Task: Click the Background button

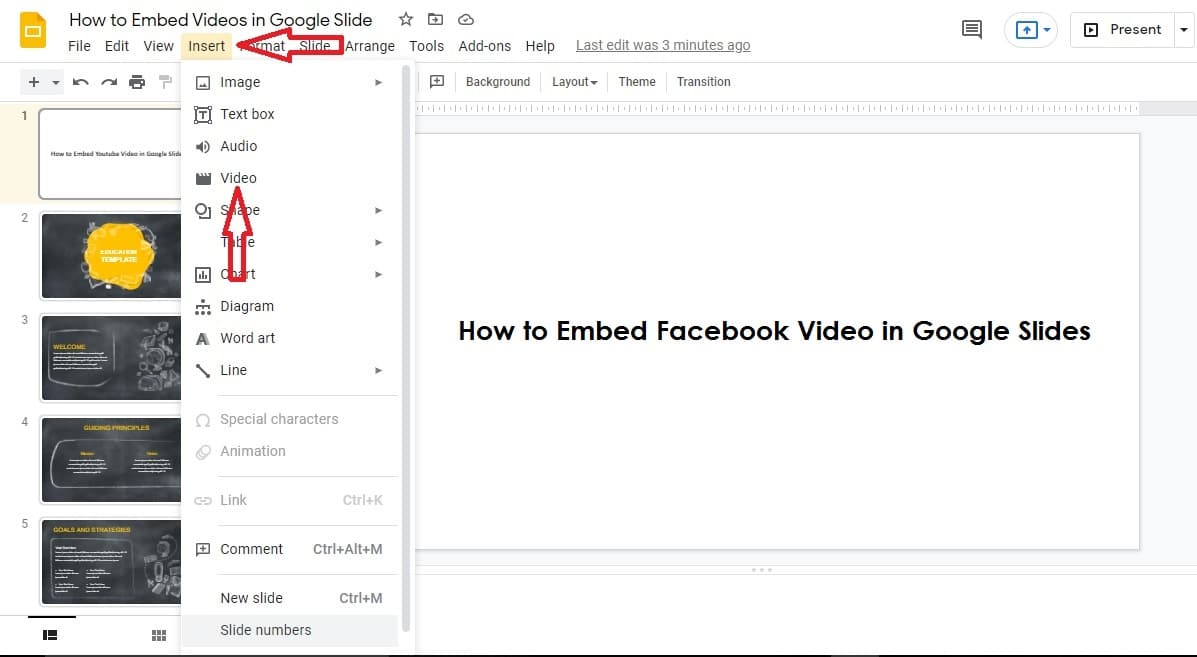Action: tap(498, 82)
